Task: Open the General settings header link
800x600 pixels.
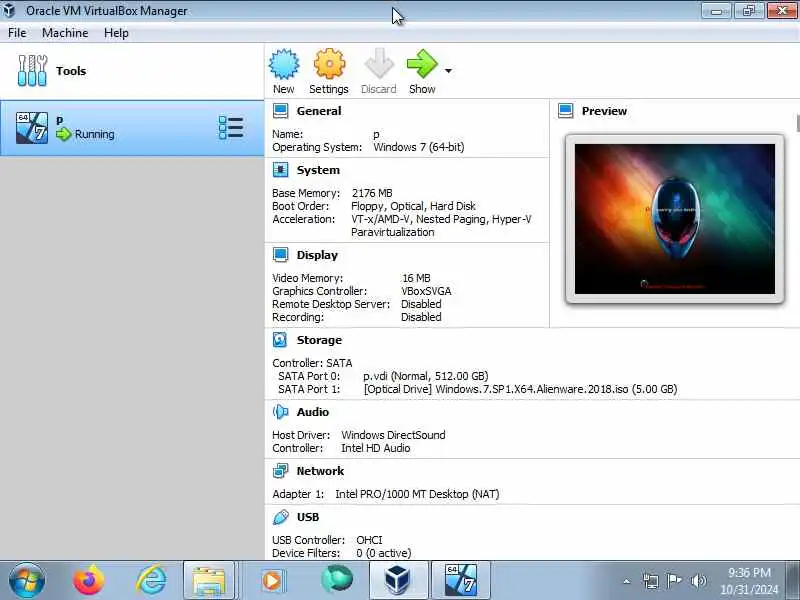Action: pyautogui.click(x=319, y=111)
